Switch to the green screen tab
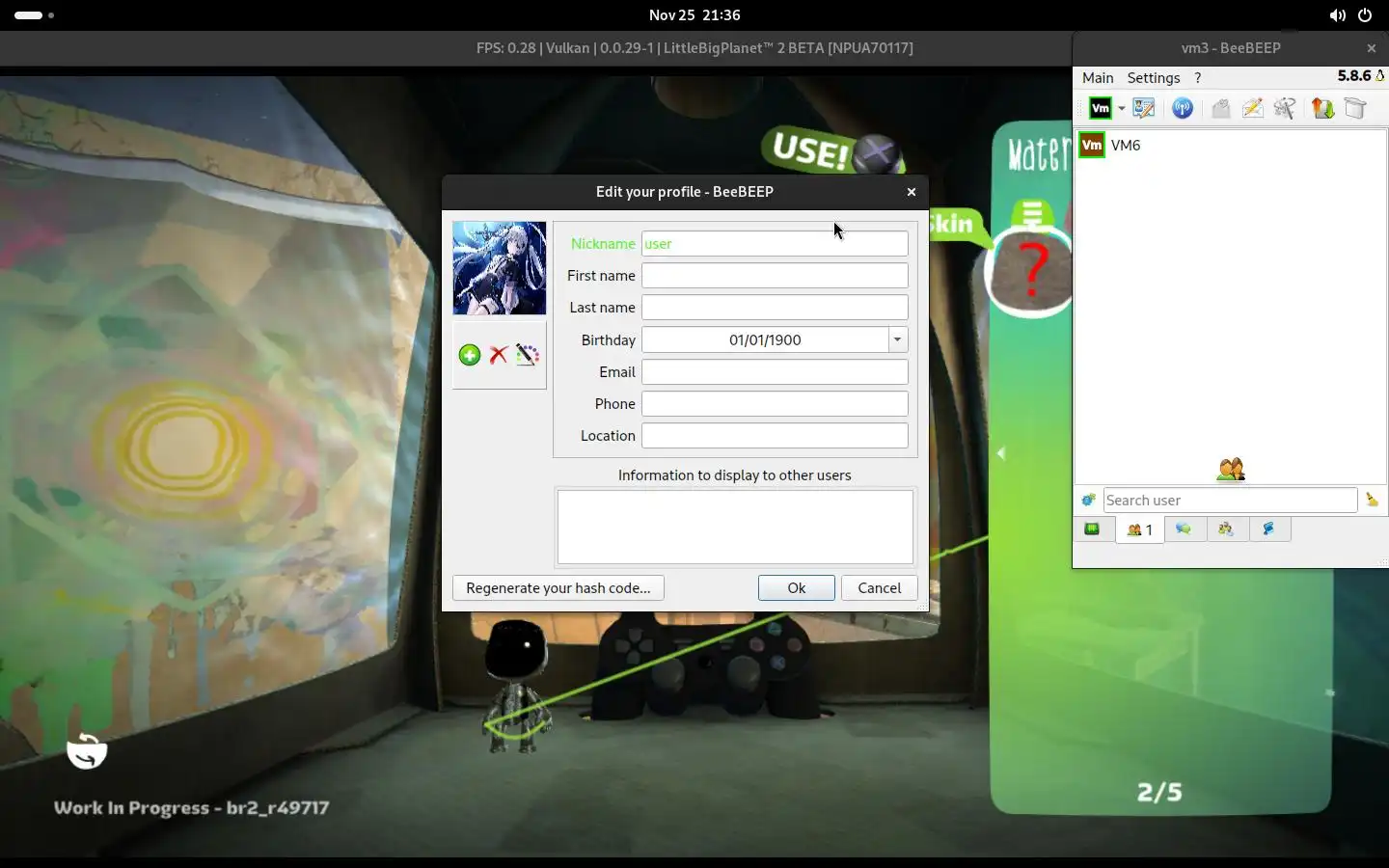Viewport: 1389px width, 868px height. point(1093,529)
